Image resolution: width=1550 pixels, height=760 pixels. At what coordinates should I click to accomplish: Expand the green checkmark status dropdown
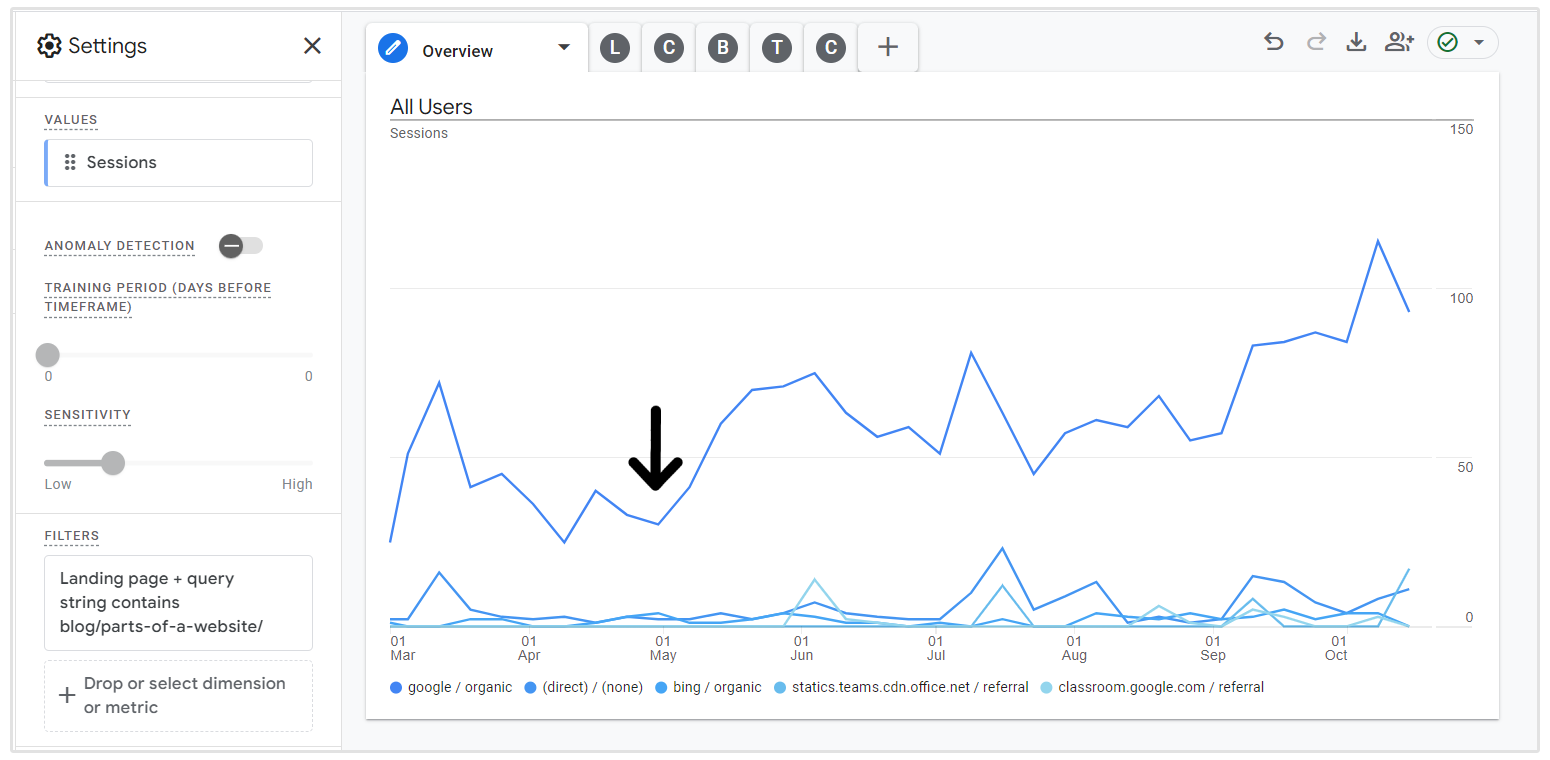coord(1478,42)
